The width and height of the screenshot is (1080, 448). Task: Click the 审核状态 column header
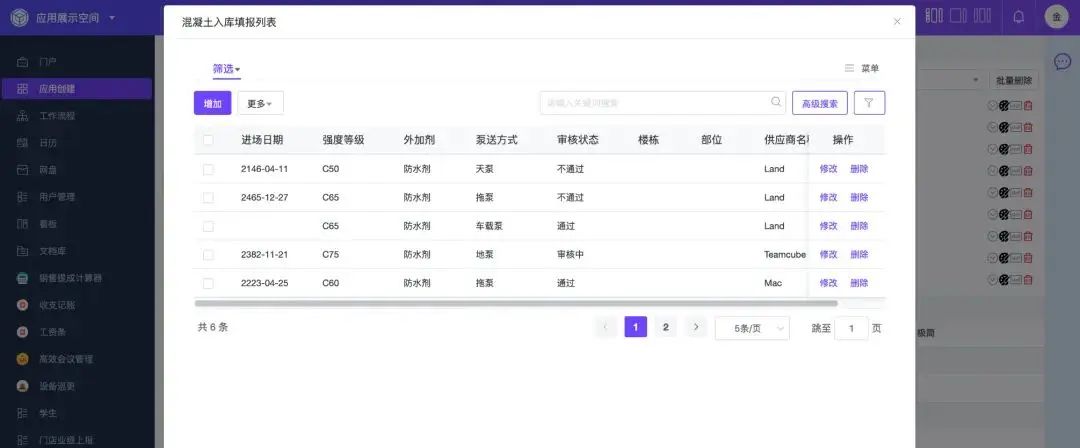click(x=578, y=140)
